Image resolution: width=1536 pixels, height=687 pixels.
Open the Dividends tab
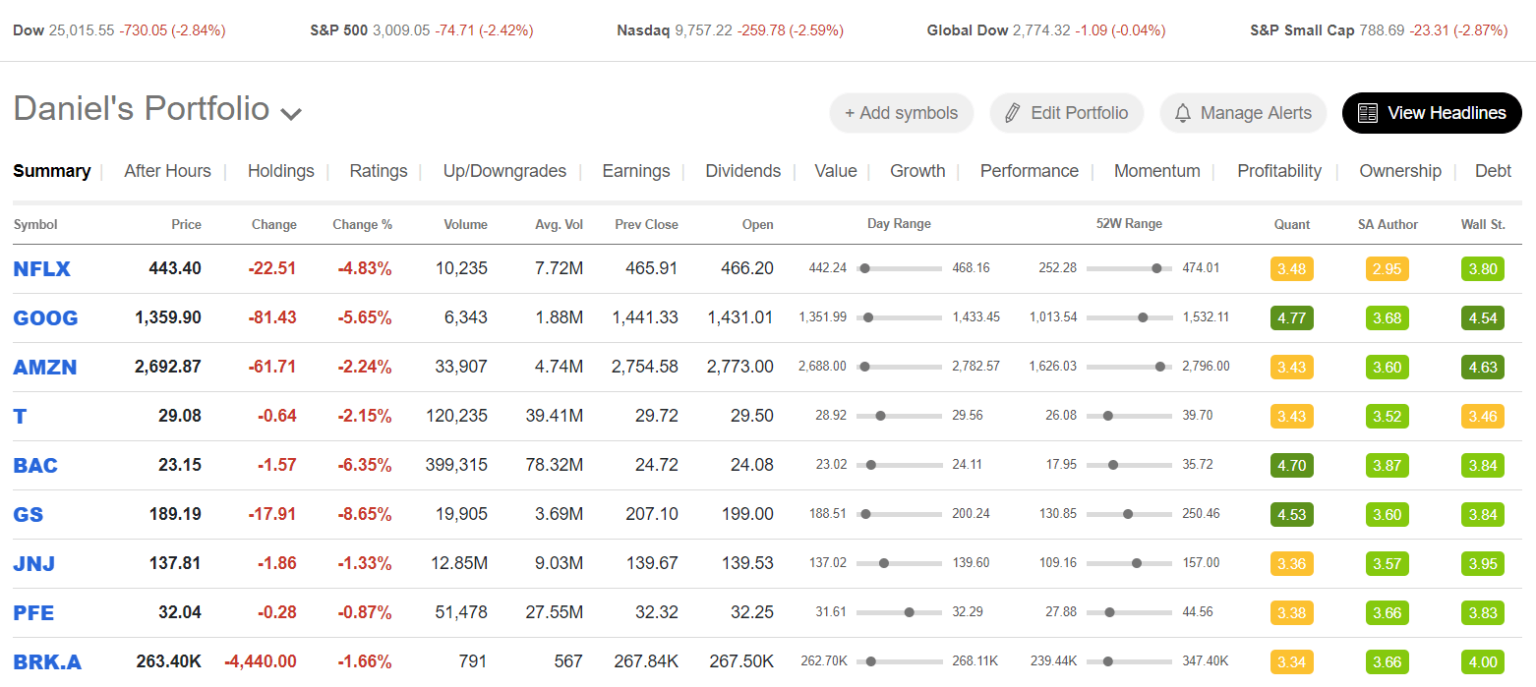(x=742, y=171)
